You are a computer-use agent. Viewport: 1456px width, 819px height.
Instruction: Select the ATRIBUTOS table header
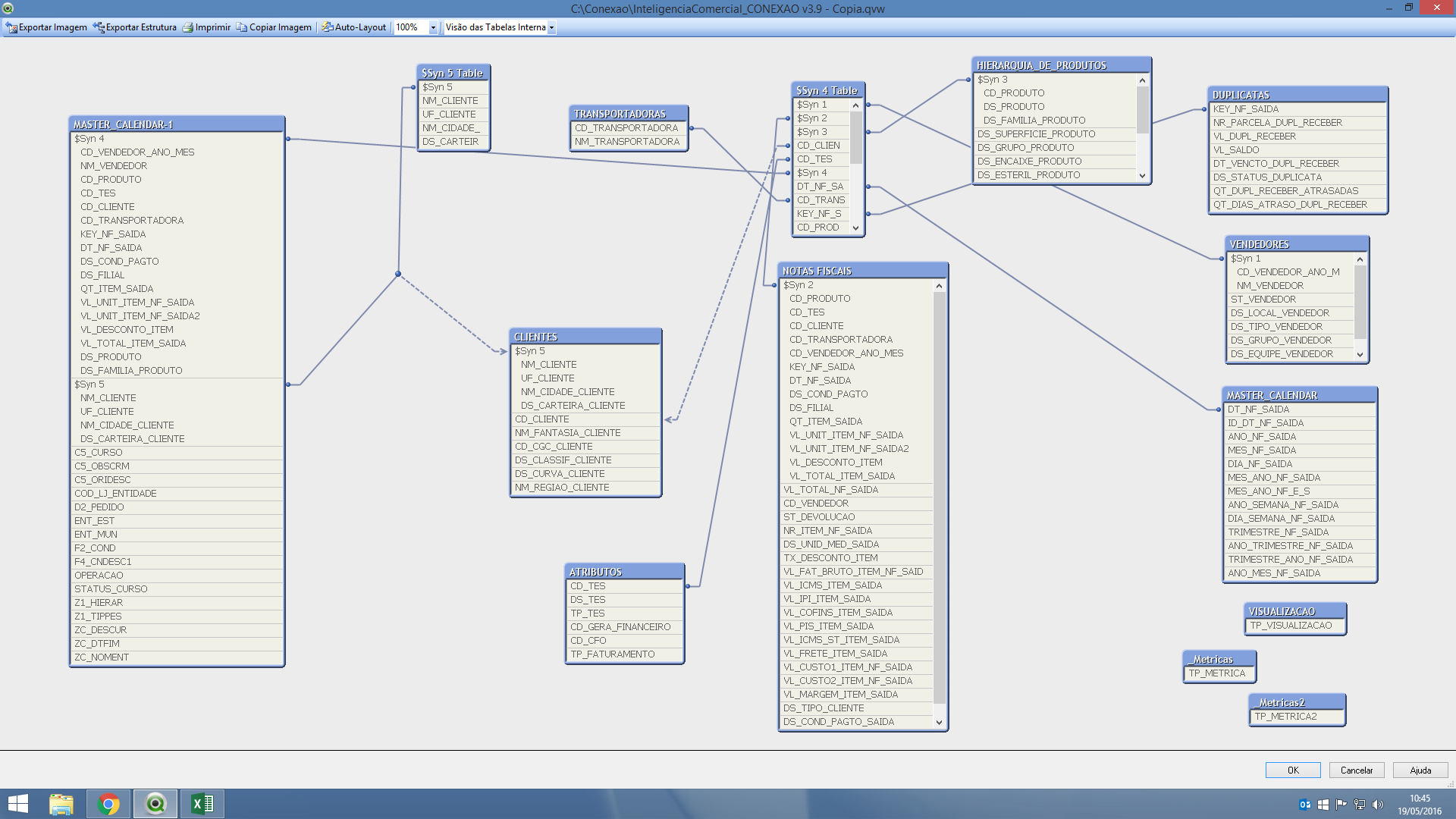pos(625,572)
